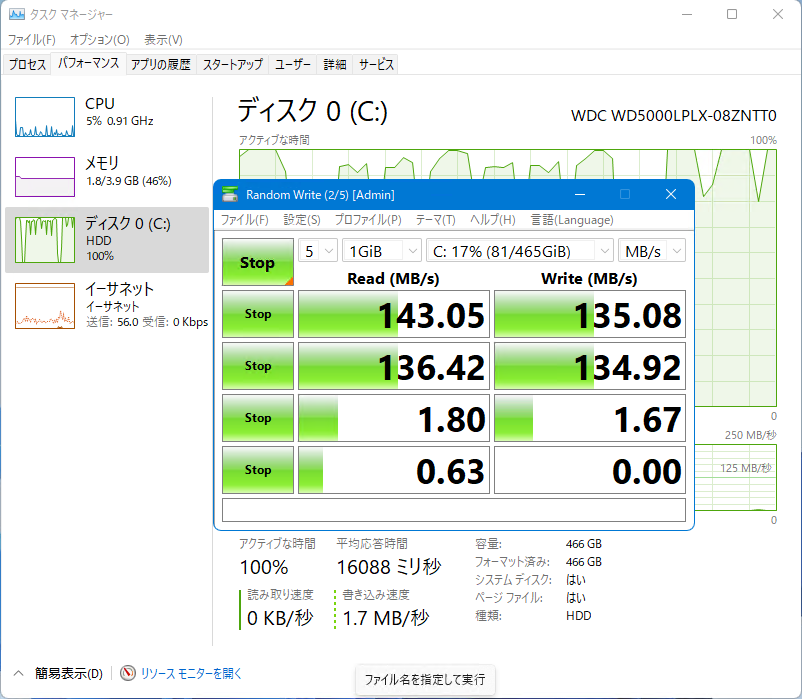The height and width of the screenshot is (699, 802).
Task: Click the 136.42 read result cell
Action: coord(394,366)
